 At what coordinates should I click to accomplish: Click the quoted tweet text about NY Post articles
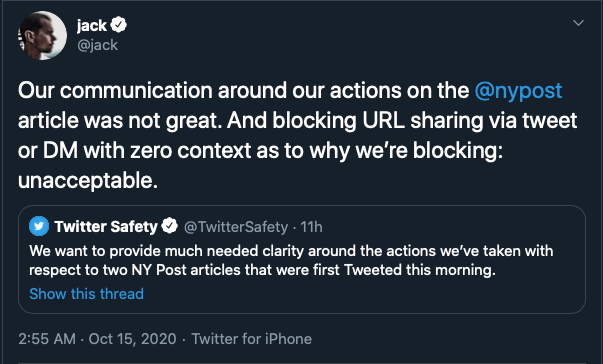291,260
